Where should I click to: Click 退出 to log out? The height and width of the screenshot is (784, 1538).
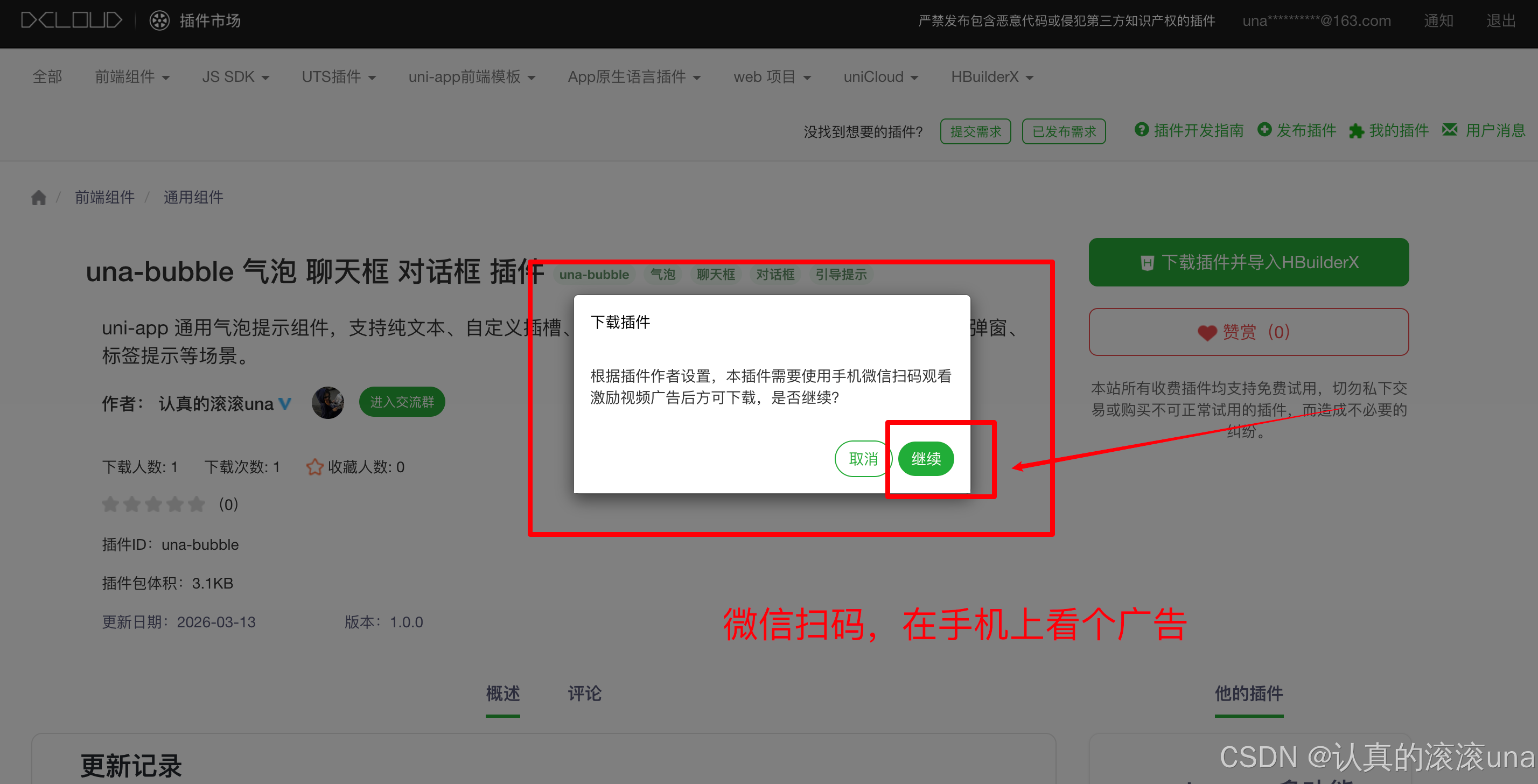tap(1501, 21)
